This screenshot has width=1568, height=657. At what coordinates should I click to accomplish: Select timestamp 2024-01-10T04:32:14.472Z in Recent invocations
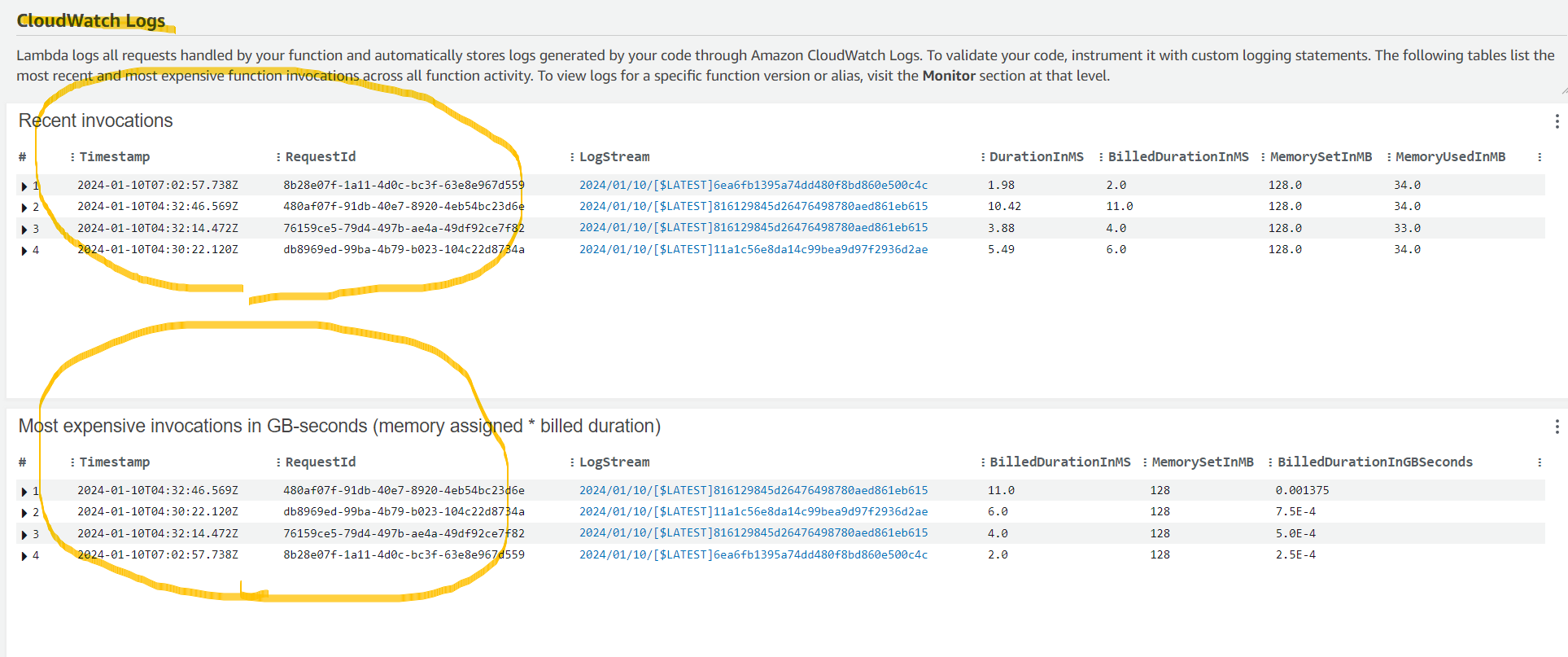[x=158, y=229]
